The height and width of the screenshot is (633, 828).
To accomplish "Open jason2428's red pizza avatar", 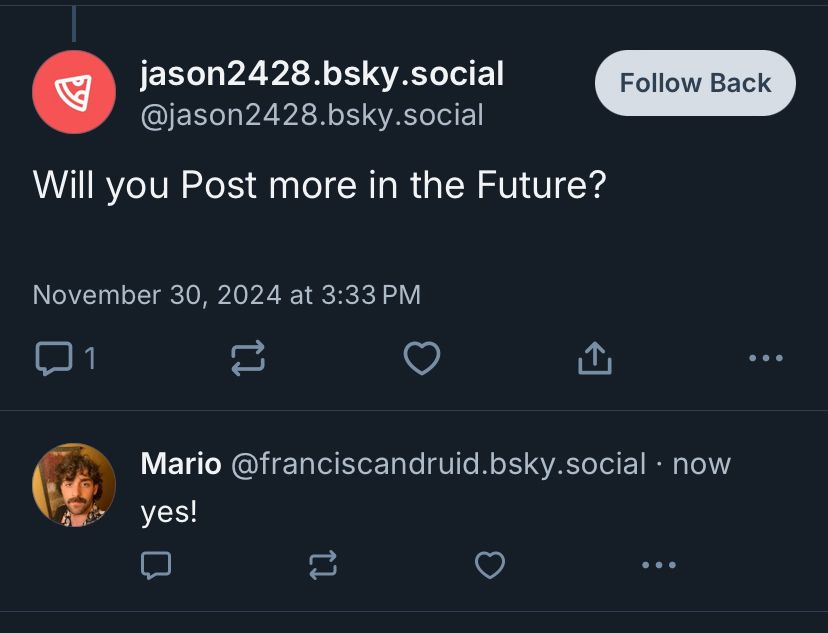I will tap(74, 92).
